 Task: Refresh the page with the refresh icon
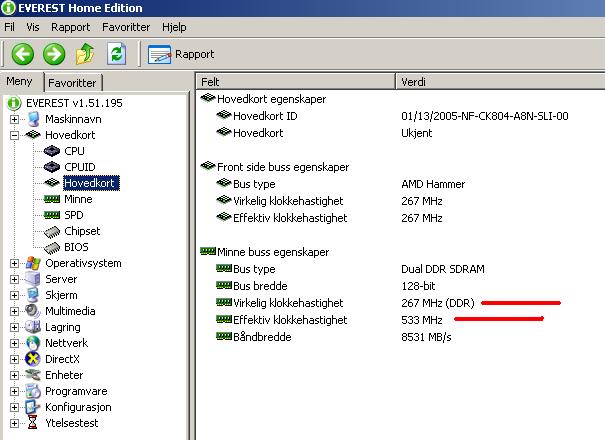click(117, 54)
